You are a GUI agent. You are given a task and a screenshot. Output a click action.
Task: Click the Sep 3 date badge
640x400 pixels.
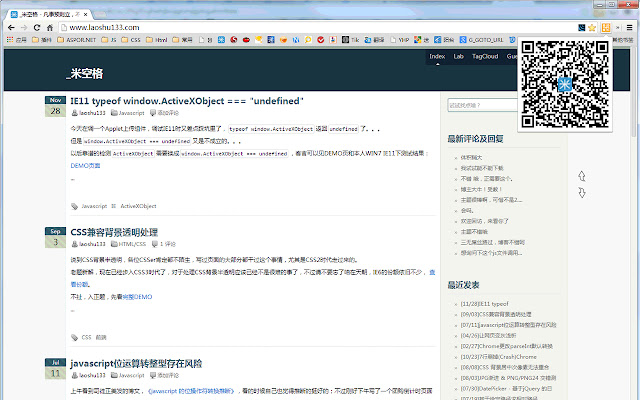[x=56, y=238]
